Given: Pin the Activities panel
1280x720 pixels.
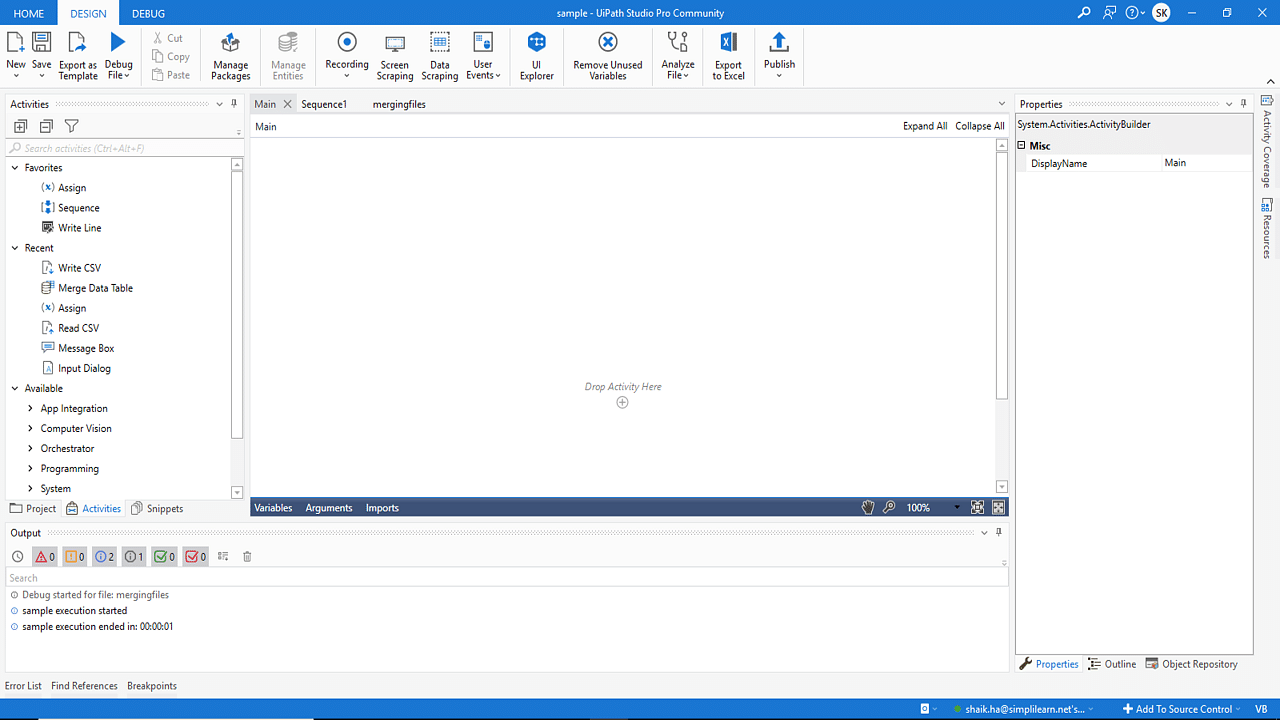Looking at the screenshot, I should coord(234,104).
